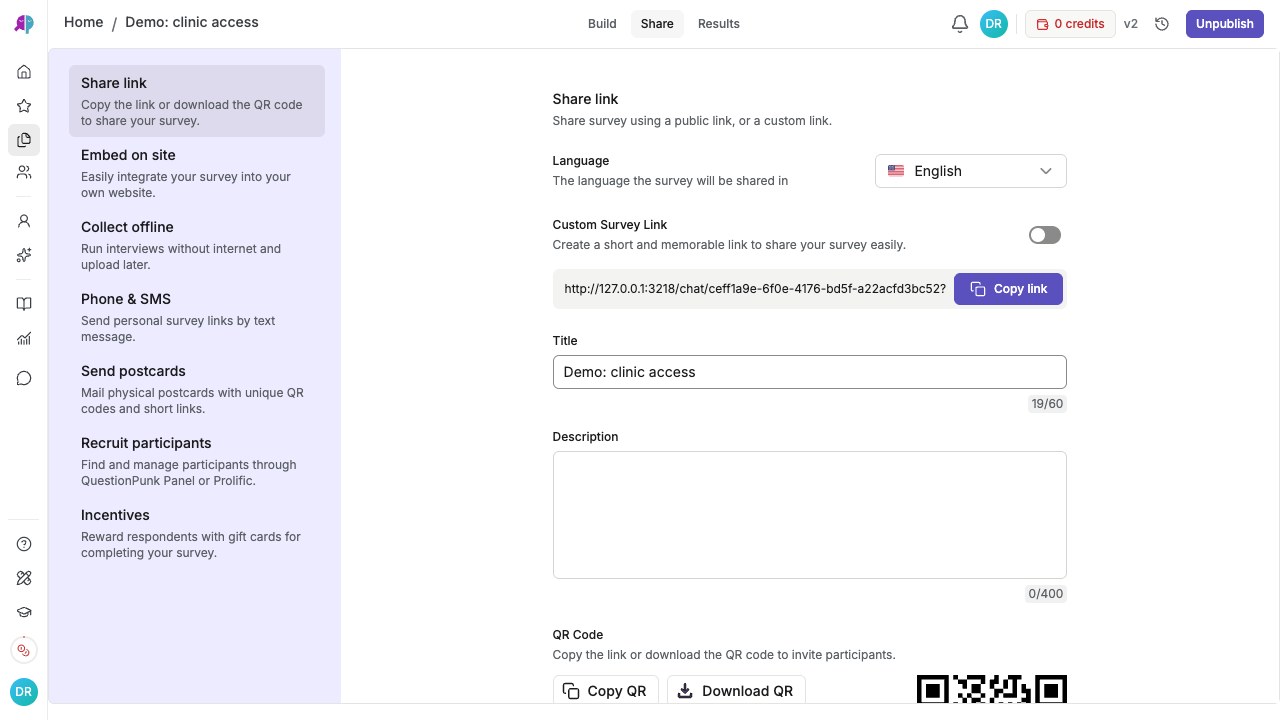
Task: Open the Phone & SMS section
Action: pyautogui.click(x=197, y=317)
